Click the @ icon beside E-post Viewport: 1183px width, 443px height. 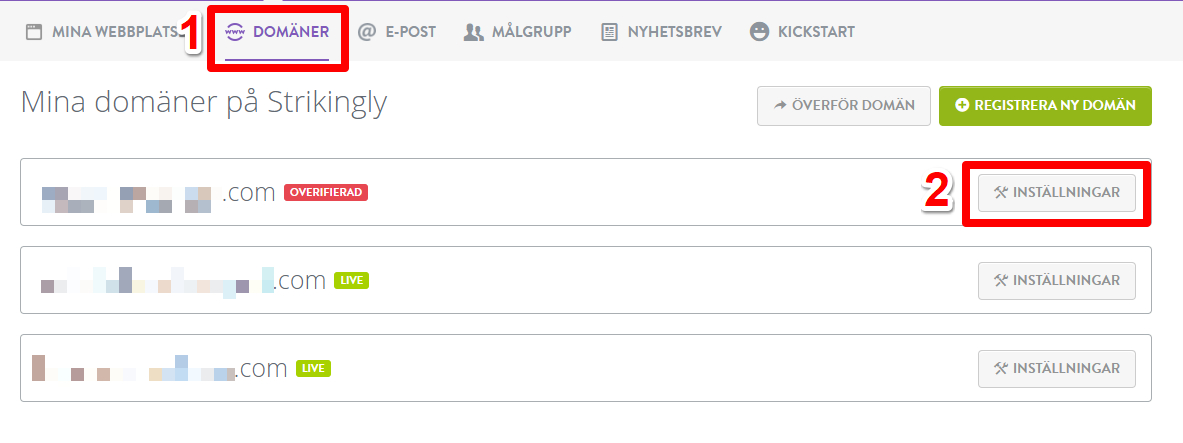(x=366, y=32)
